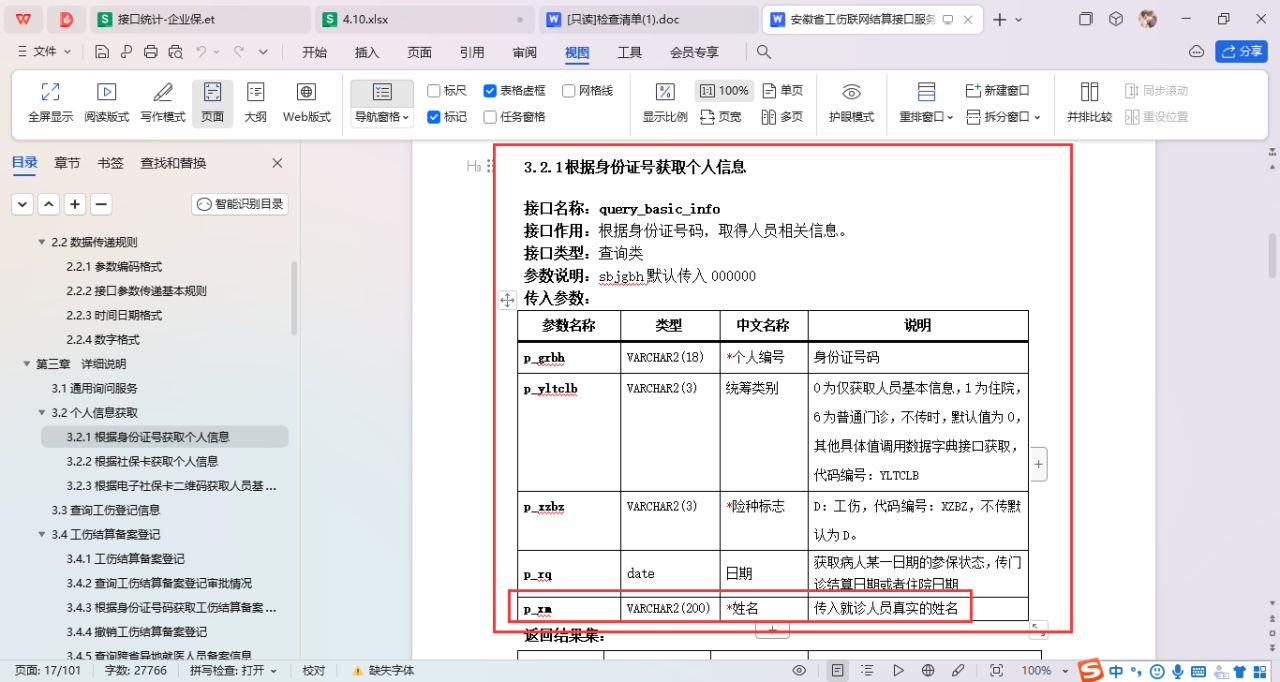The height and width of the screenshot is (682, 1280).
Task: Uncheck the table gridlines (表格虚框) option
Action: (490, 91)
